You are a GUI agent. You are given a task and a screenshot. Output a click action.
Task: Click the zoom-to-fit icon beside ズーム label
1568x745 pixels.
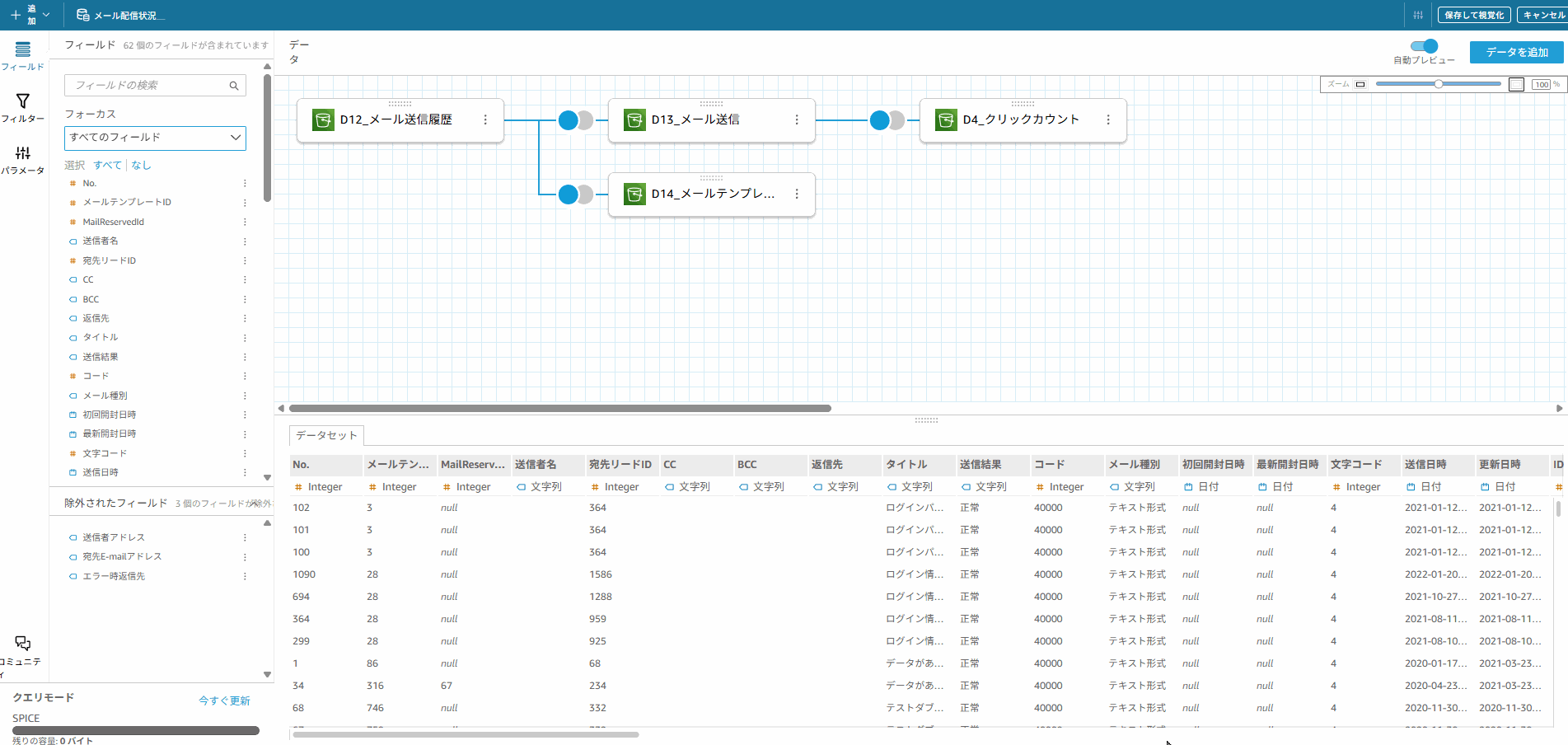pos(1360,84)
